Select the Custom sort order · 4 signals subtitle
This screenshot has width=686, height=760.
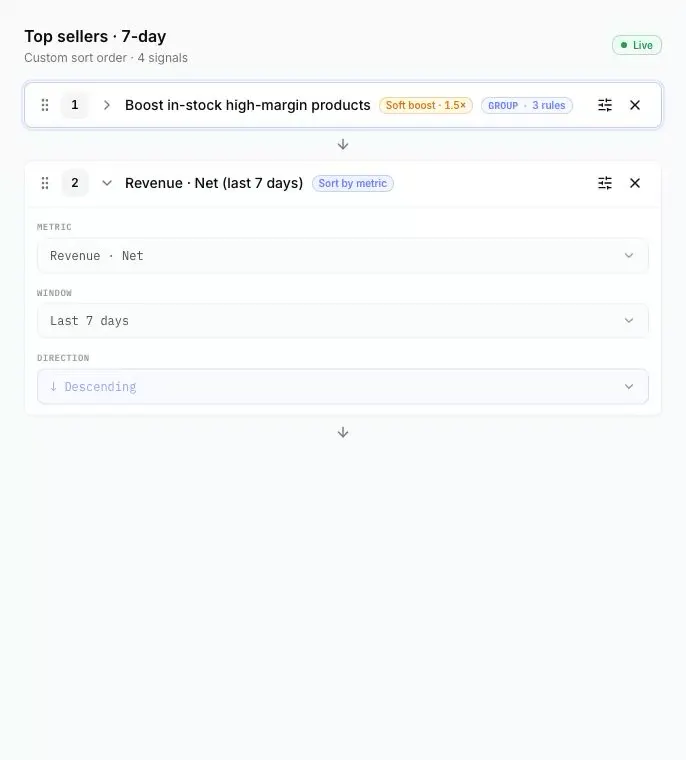tap(106, 58)
